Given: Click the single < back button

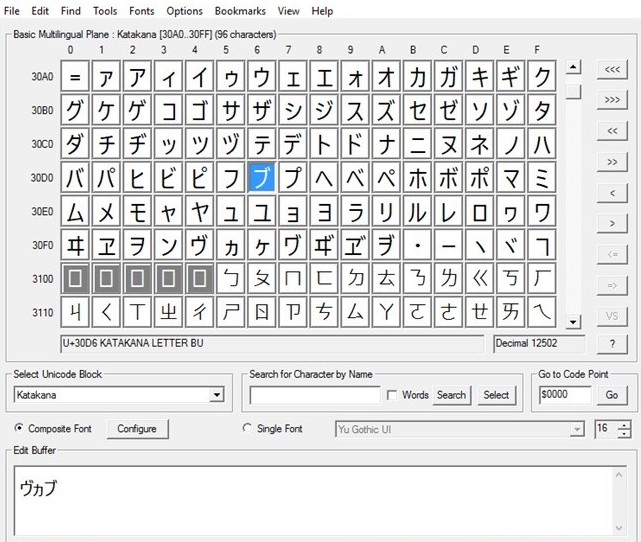Looking at the screenshot, I should [x=612, y=192].
